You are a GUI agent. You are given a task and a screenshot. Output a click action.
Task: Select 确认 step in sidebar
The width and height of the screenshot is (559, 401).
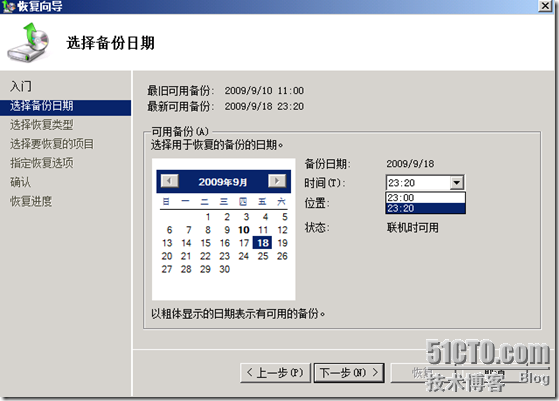[20, 182]
